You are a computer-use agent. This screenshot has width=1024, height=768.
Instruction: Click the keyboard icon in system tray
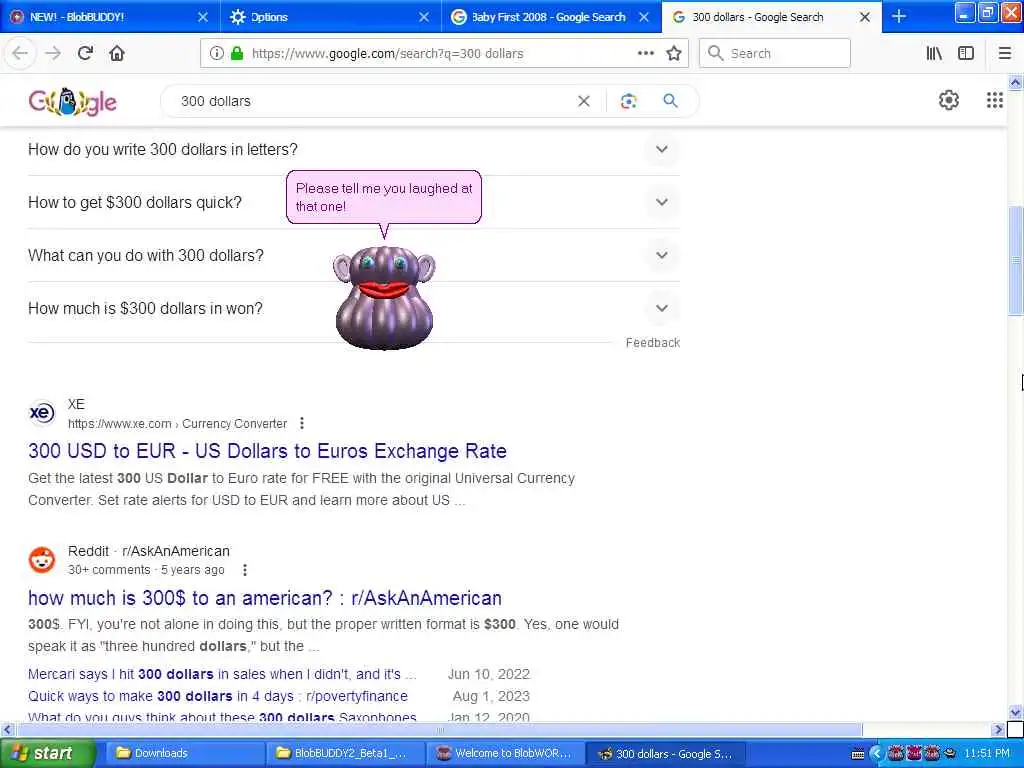click(x=858, y=754)
